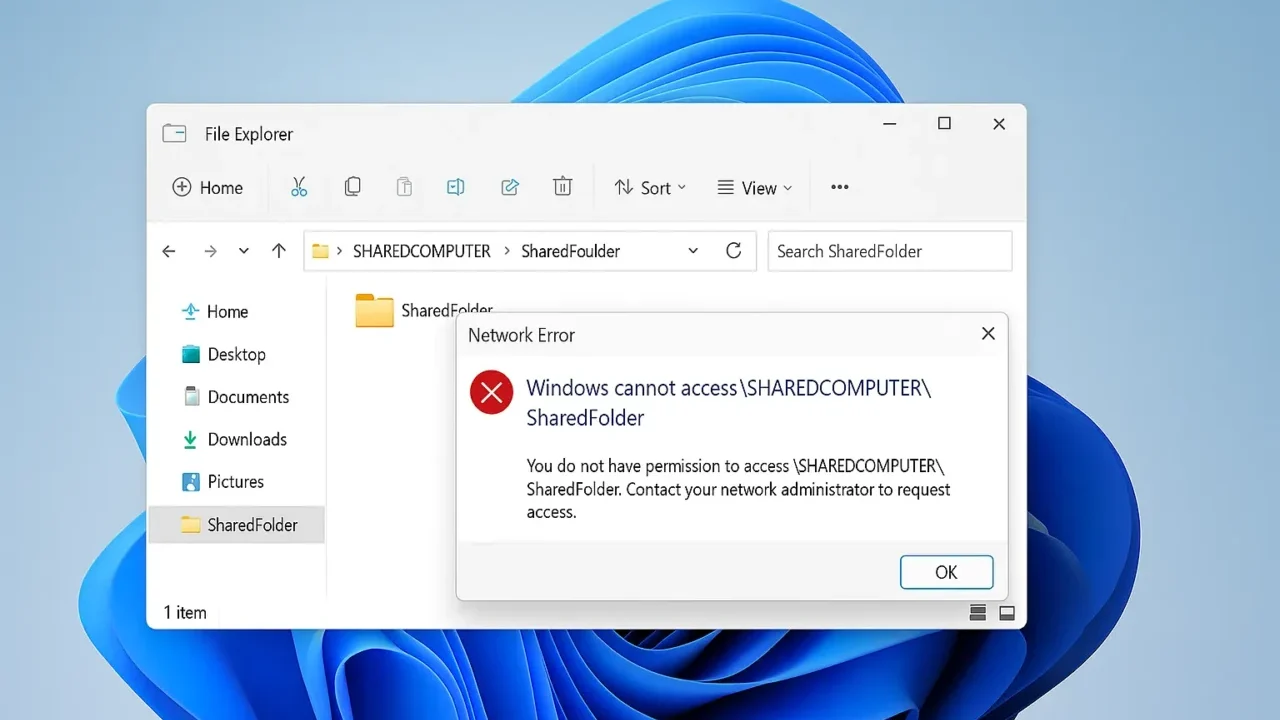Click the File Explorer title icon
Image resolution: width=1280 pixels, height=720 pixels.
[174, 133]
